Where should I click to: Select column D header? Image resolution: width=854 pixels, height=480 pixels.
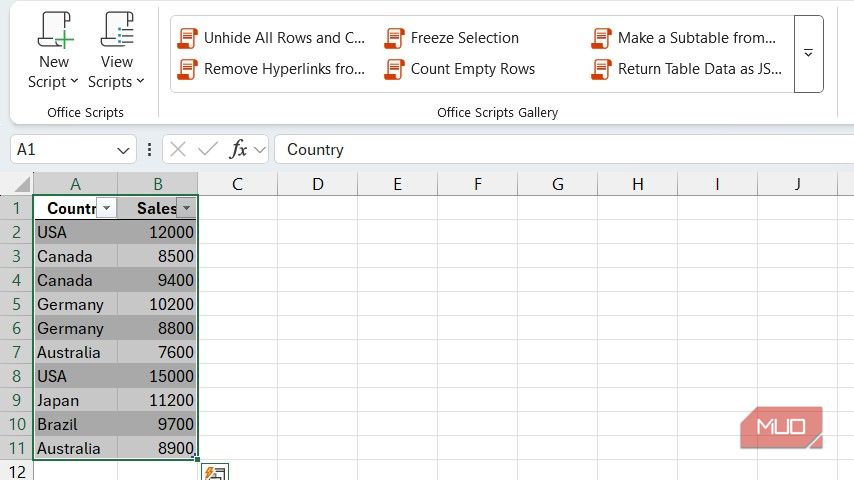[318, 184]
